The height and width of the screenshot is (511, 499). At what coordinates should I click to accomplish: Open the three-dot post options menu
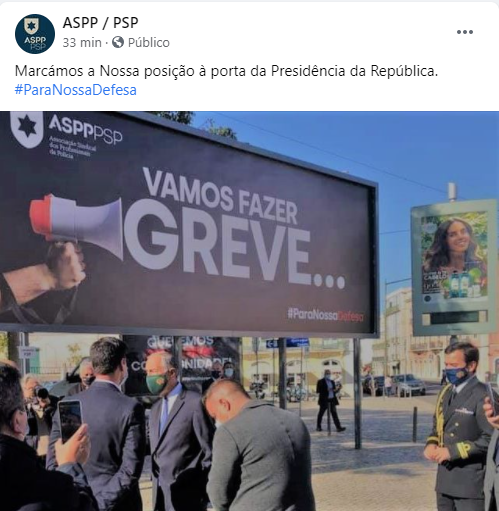coord(465,32)
